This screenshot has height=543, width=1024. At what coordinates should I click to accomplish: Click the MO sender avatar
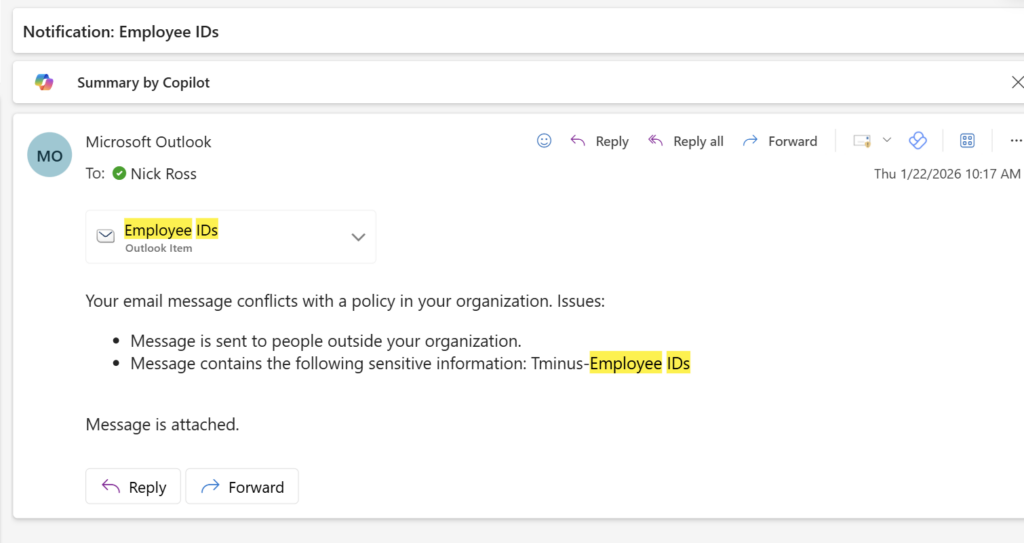pos(50,155)
